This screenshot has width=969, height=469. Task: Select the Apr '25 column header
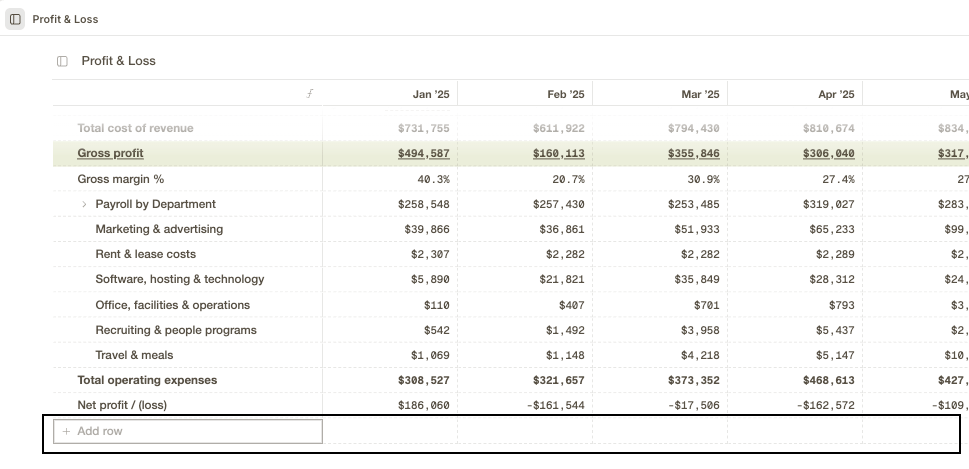tap(836, 95)
